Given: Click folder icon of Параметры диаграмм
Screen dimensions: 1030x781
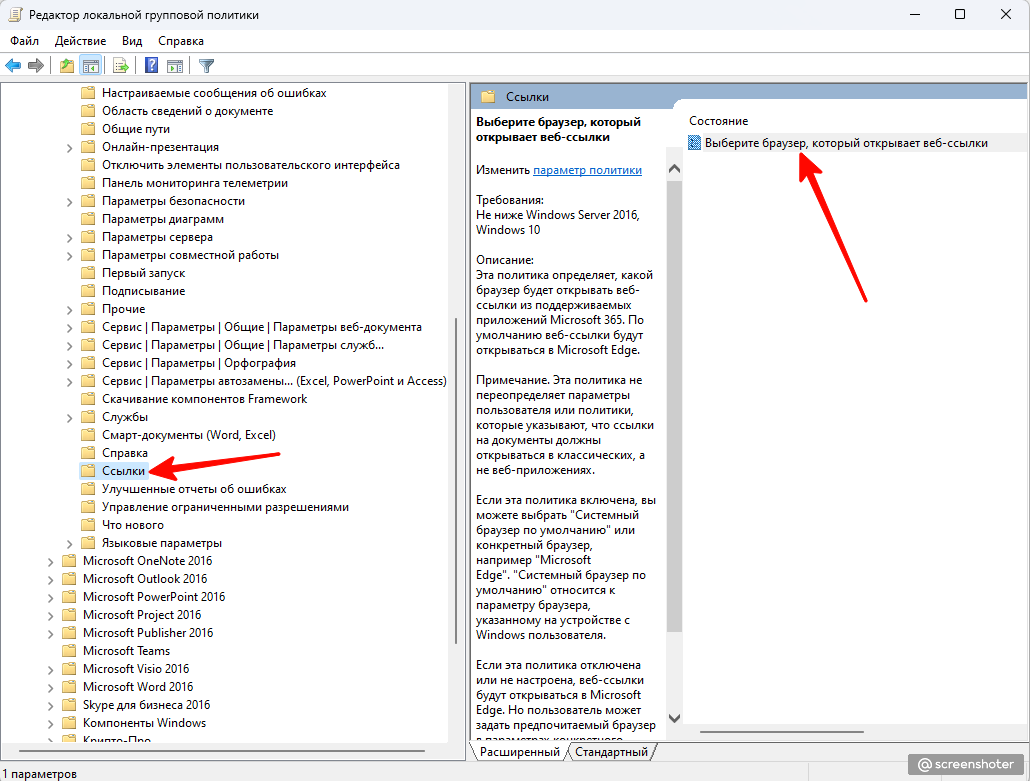Looking at the screenshot, I should tap(88, 219).
